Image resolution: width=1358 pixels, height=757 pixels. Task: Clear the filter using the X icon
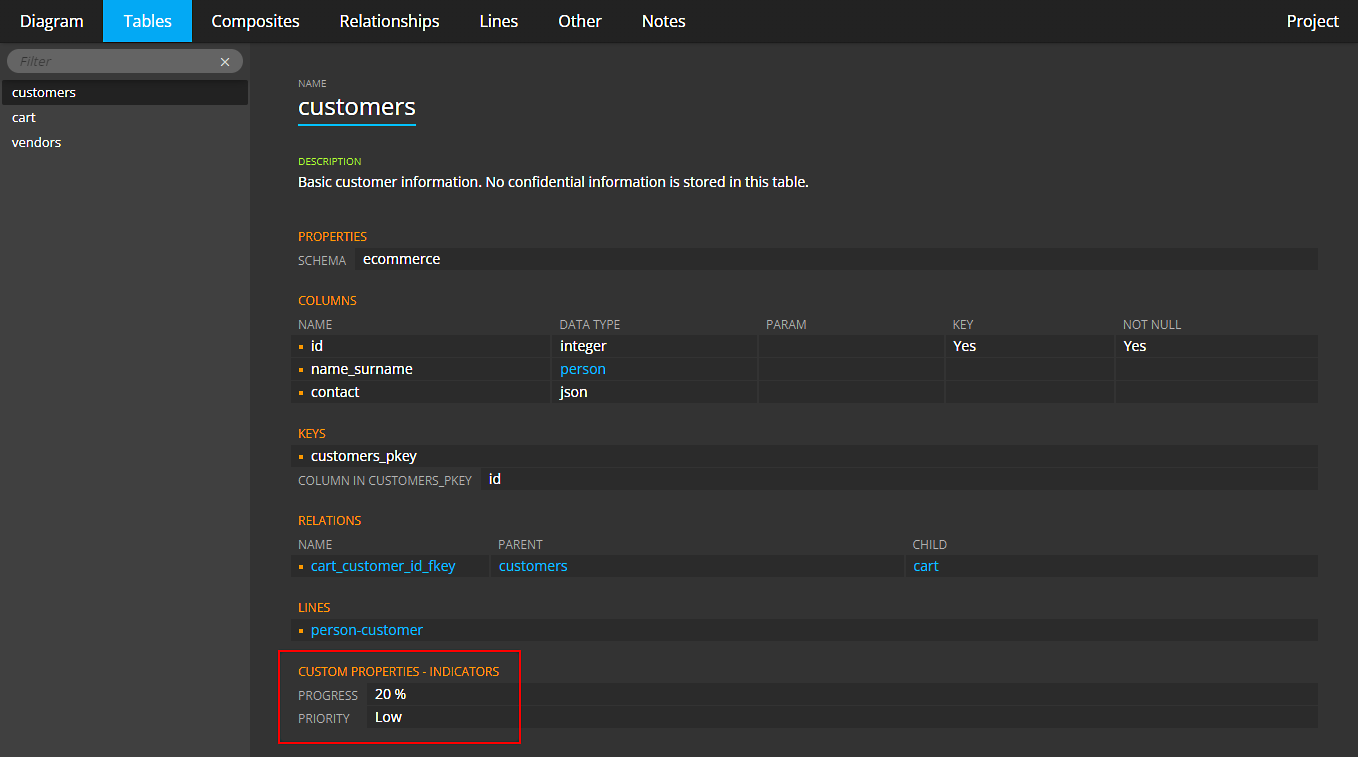(225, 62)
